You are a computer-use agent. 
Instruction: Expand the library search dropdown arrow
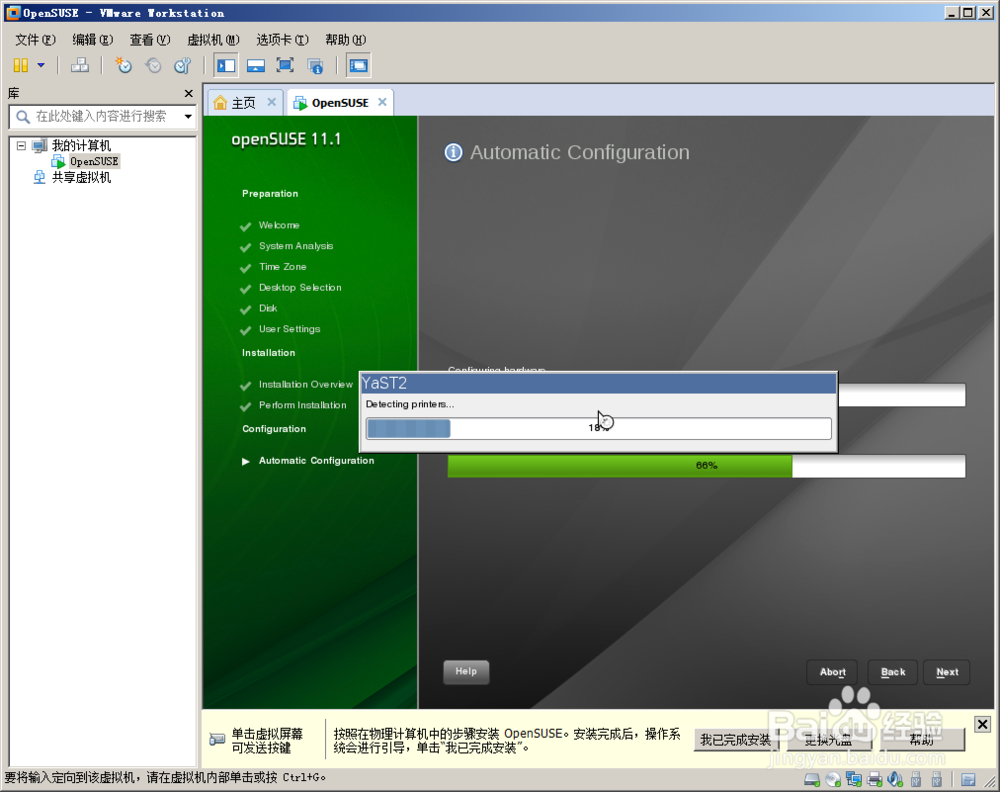[188, 117]
